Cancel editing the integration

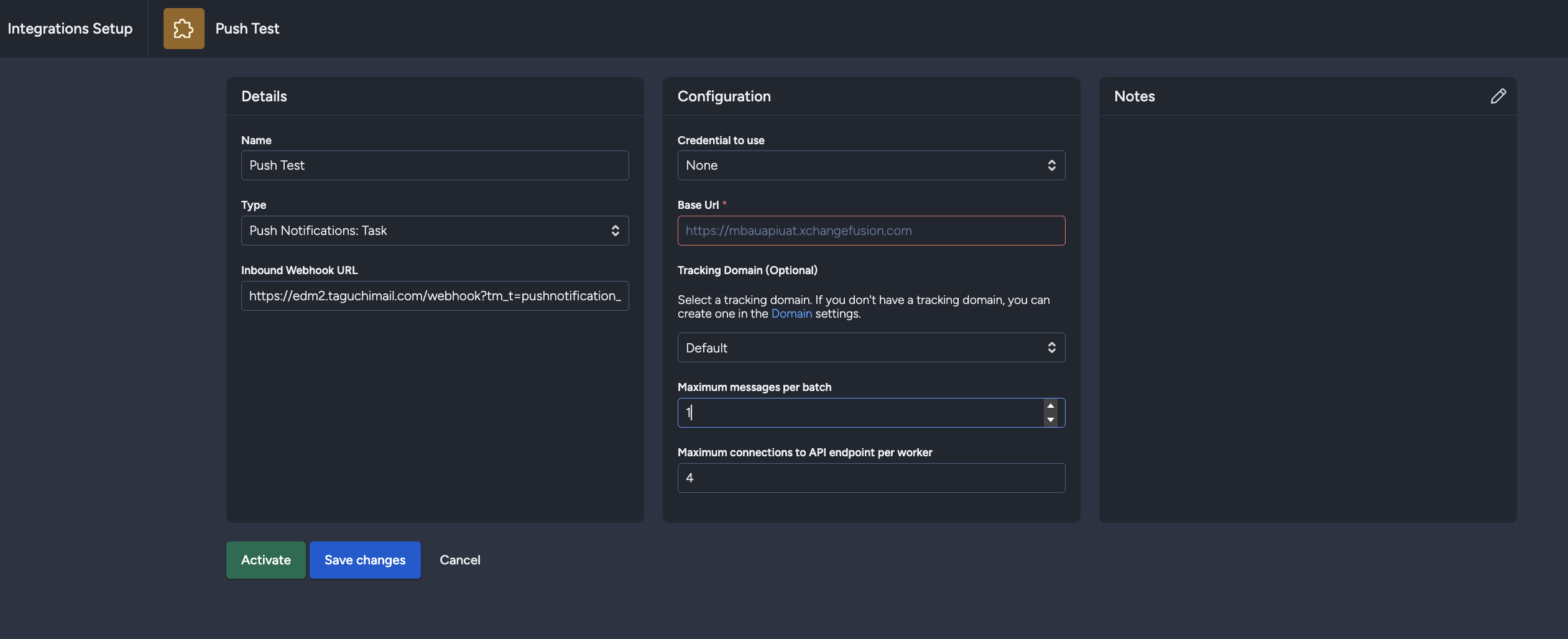coord(460,559)
